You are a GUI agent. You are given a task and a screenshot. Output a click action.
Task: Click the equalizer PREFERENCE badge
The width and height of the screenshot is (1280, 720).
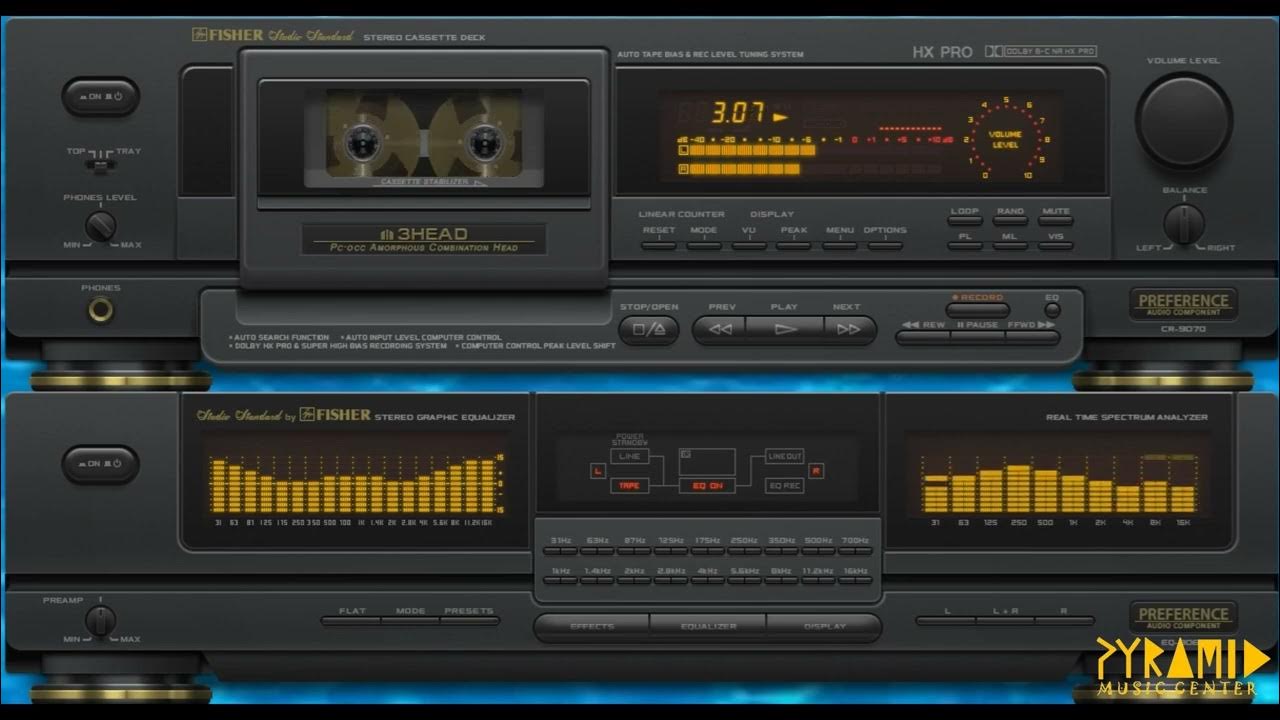point(1184,617)
